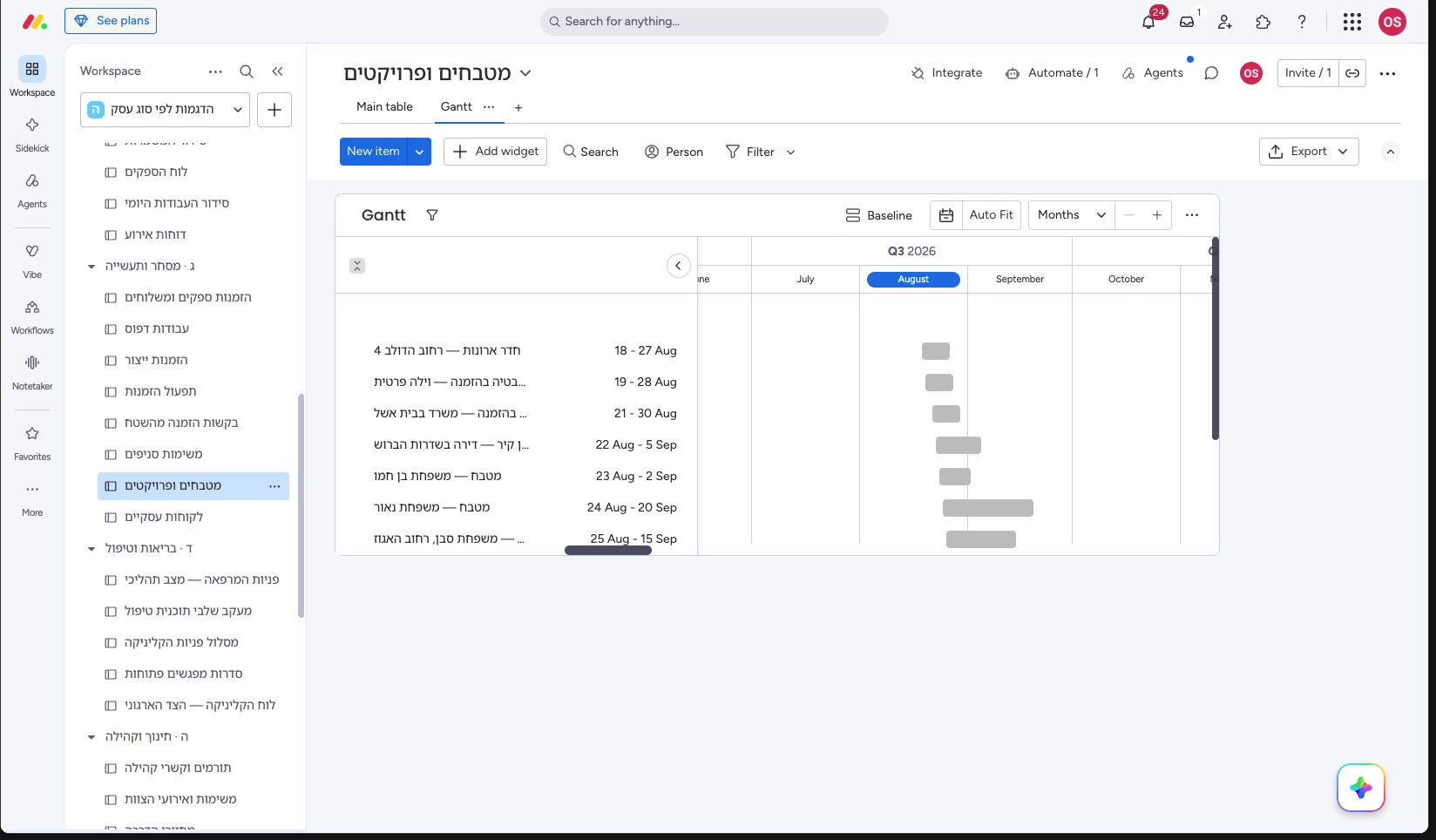Go to monday.com home logo
This screenshot has width=1436, height=840.
(x=34, y=22)
